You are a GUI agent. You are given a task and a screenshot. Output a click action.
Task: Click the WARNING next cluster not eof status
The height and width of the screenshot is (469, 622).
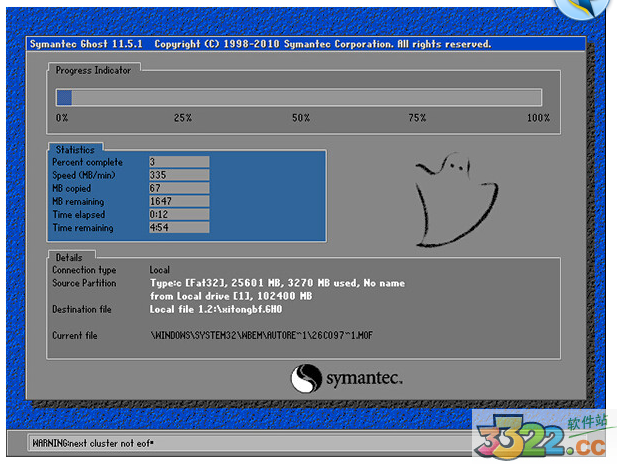tap(93, 443)
